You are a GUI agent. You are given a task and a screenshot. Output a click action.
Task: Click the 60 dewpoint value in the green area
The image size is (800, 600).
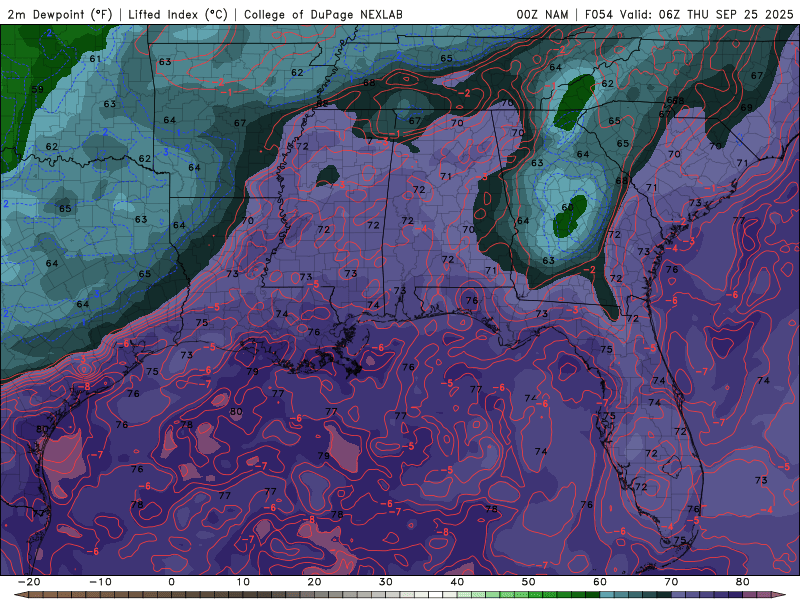pos(567,207)
